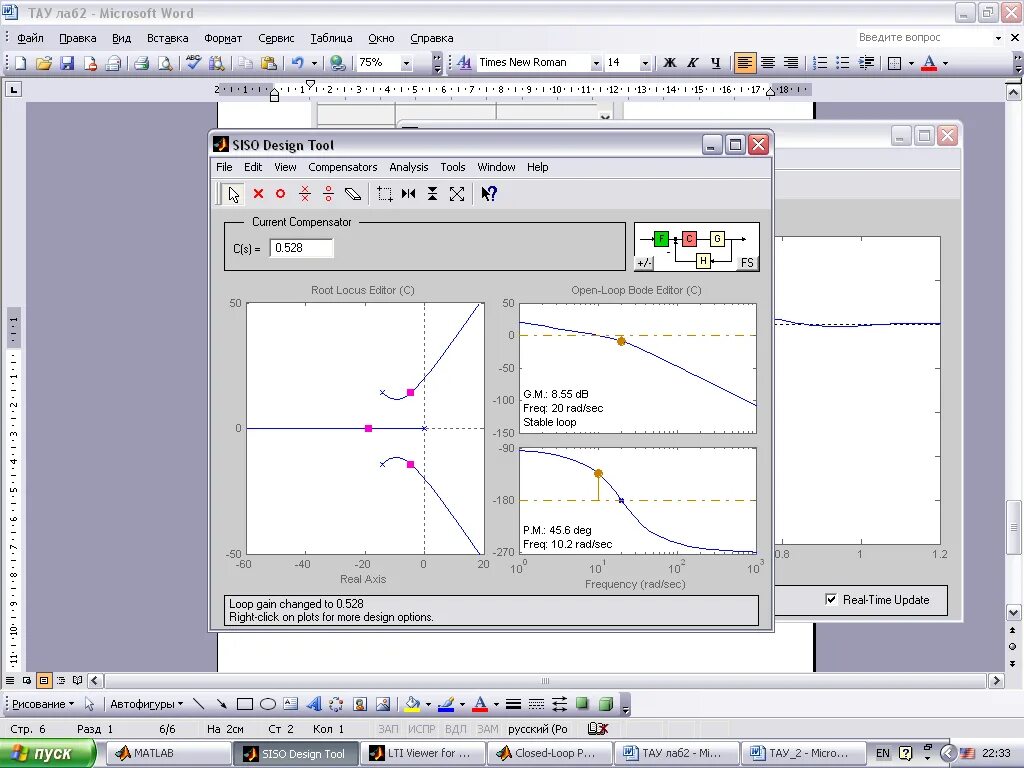Switch to Closed-Loop P... taskbar button

[x=549, y=753]
